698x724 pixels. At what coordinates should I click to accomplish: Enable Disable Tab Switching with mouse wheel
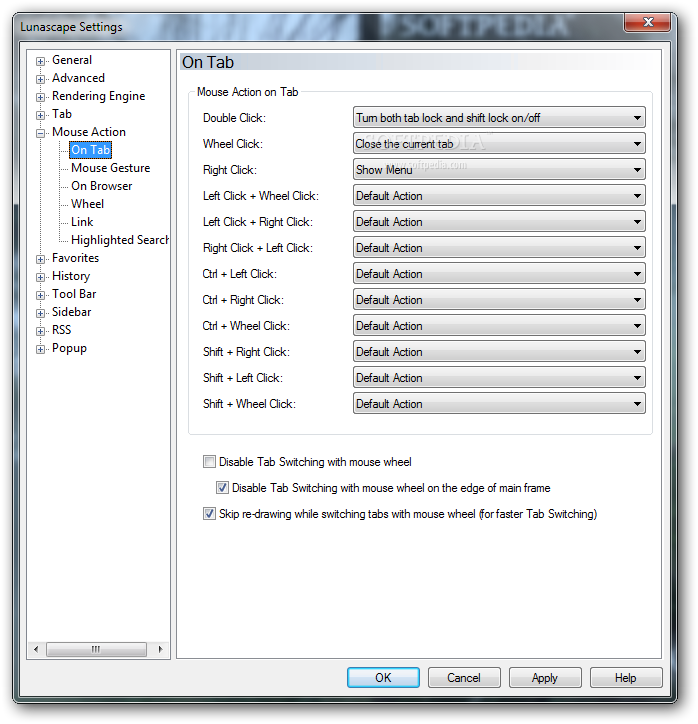(209, 462)
